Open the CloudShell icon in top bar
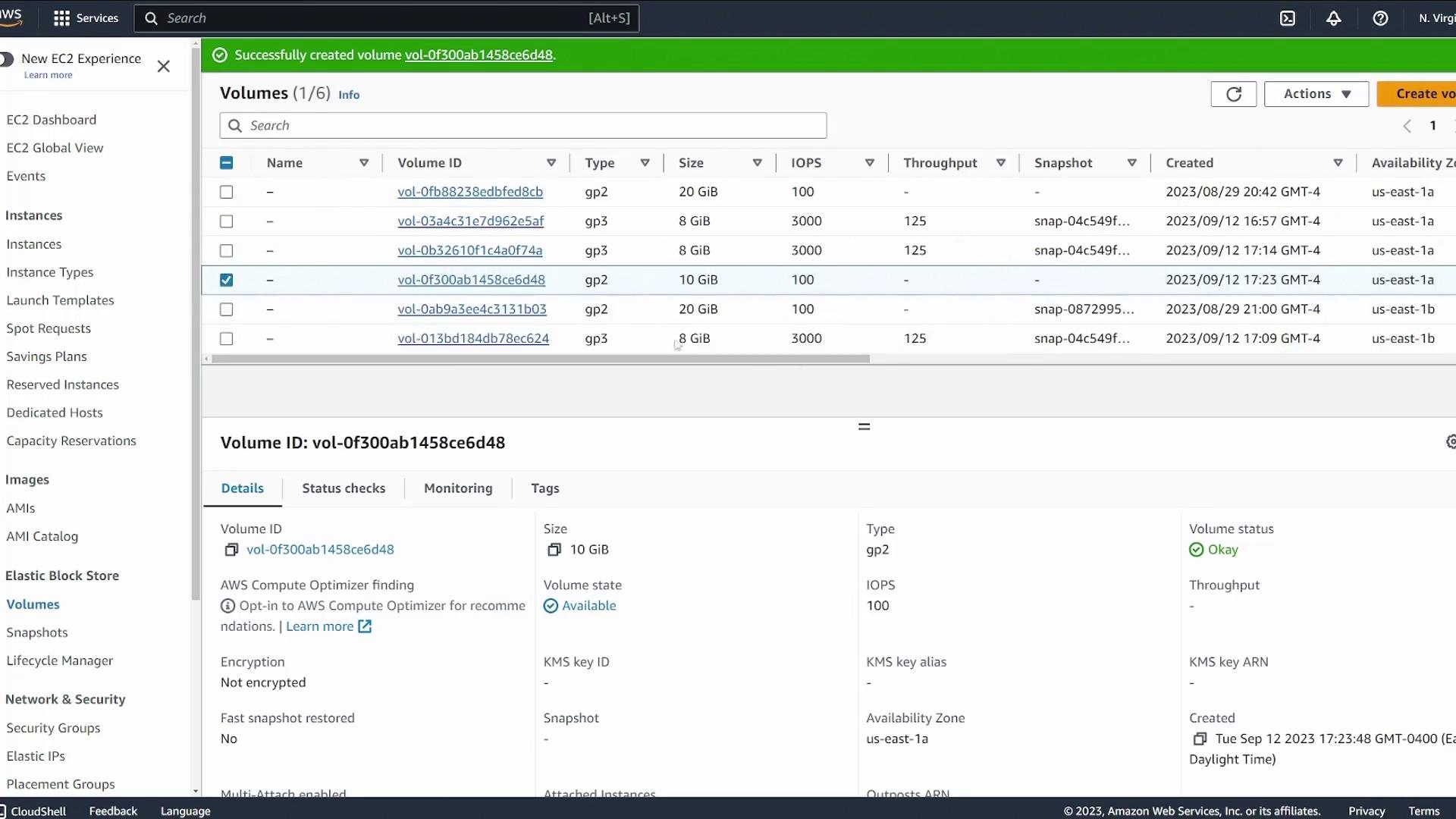This screenshot has width=1456, height=819. coord(1288,18)
